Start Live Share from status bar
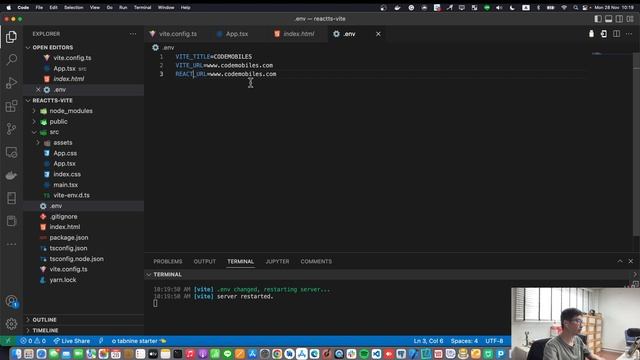The height and width of the screenshot is (360, 640). point(71,341)
